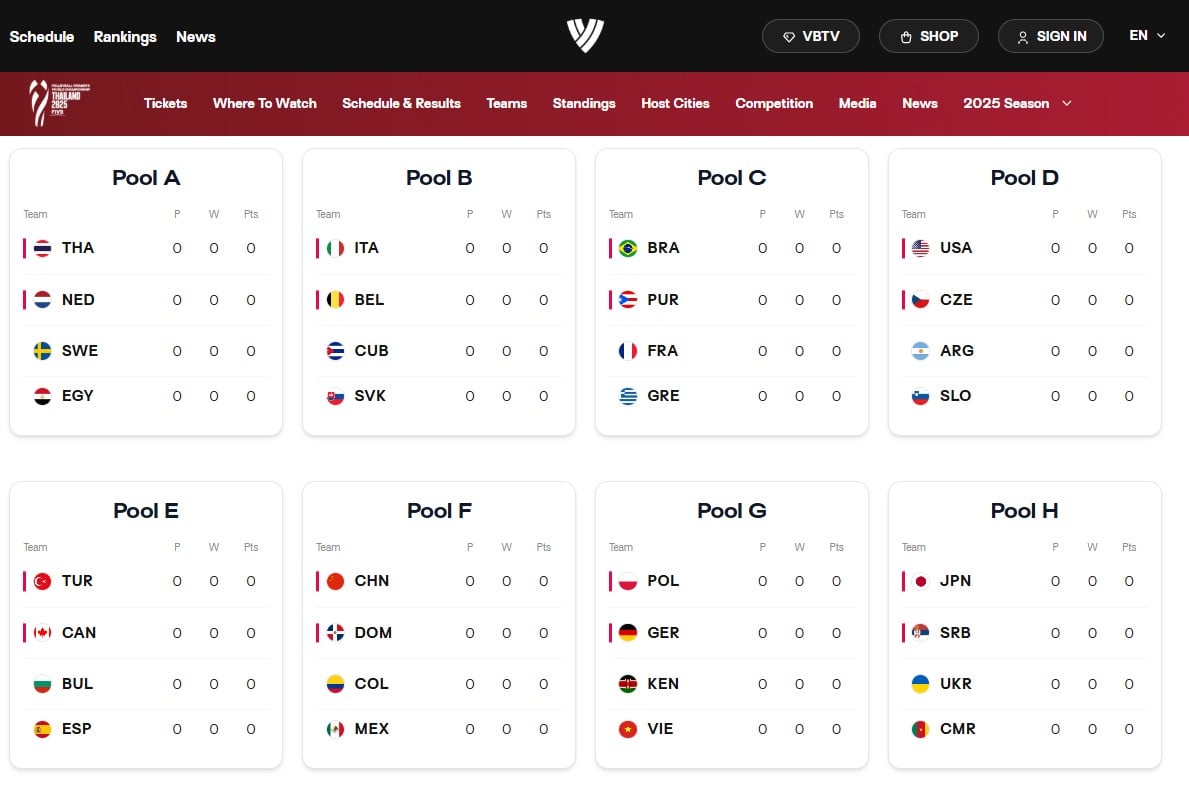Click the Turkey flag icon in Pool E
The height and width of the screenshot is (788, 1189).
[x=42, y=581]
